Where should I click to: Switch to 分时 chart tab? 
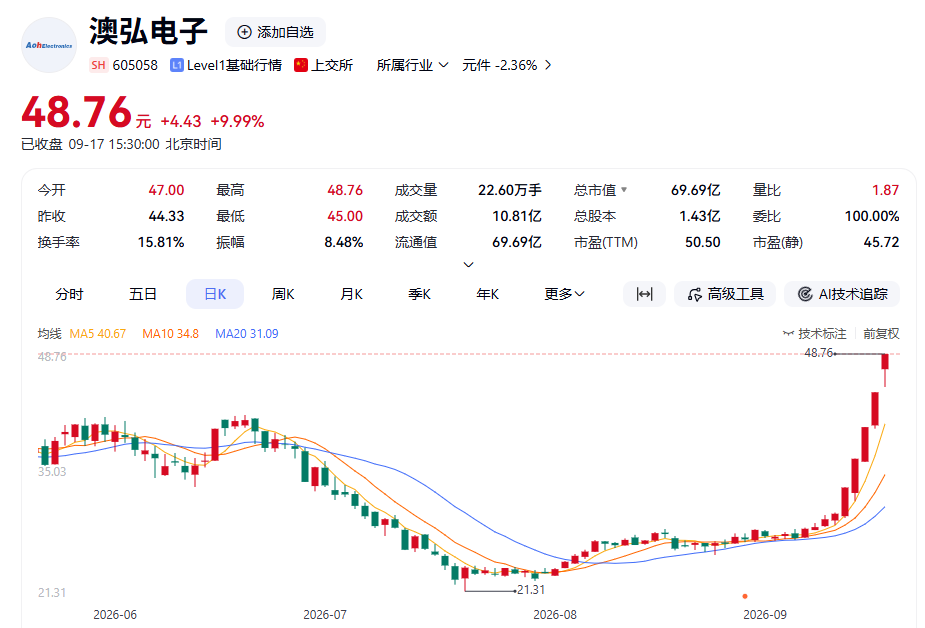point(69,294)
